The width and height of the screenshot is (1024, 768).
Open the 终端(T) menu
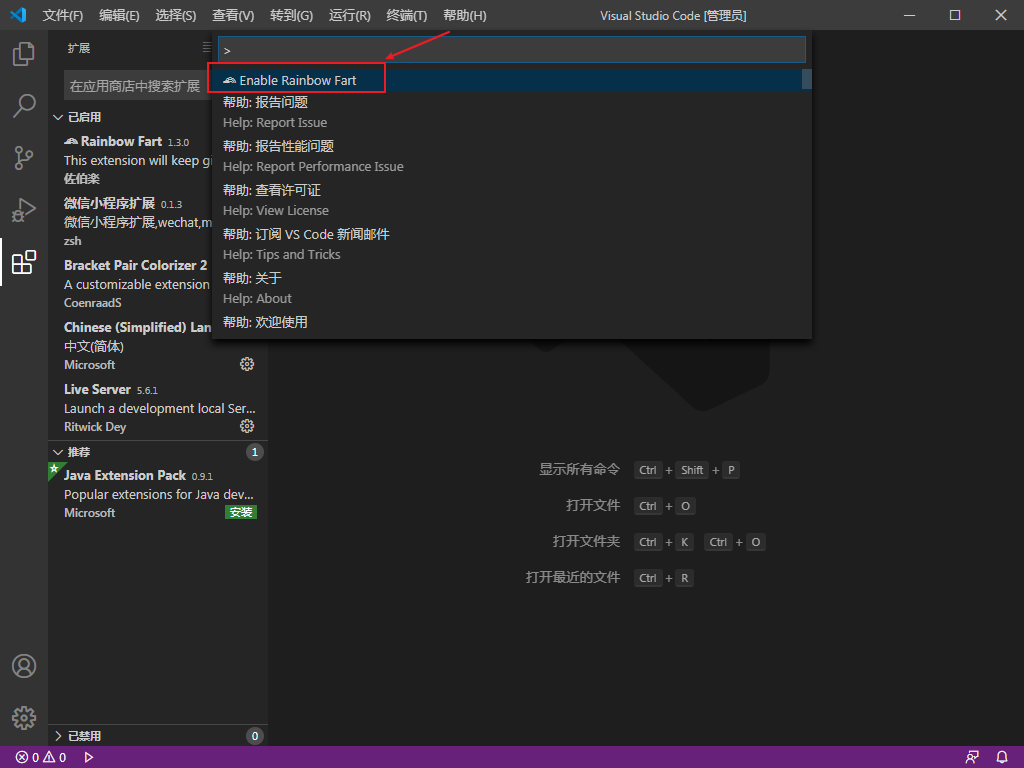[x=406, y=15]
